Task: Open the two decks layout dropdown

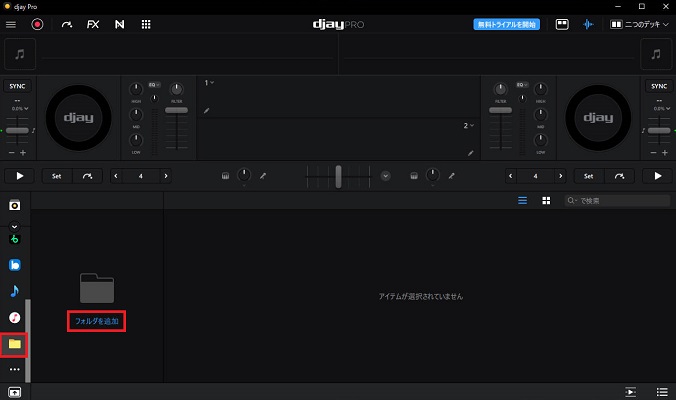Action: tap(639, 25)
